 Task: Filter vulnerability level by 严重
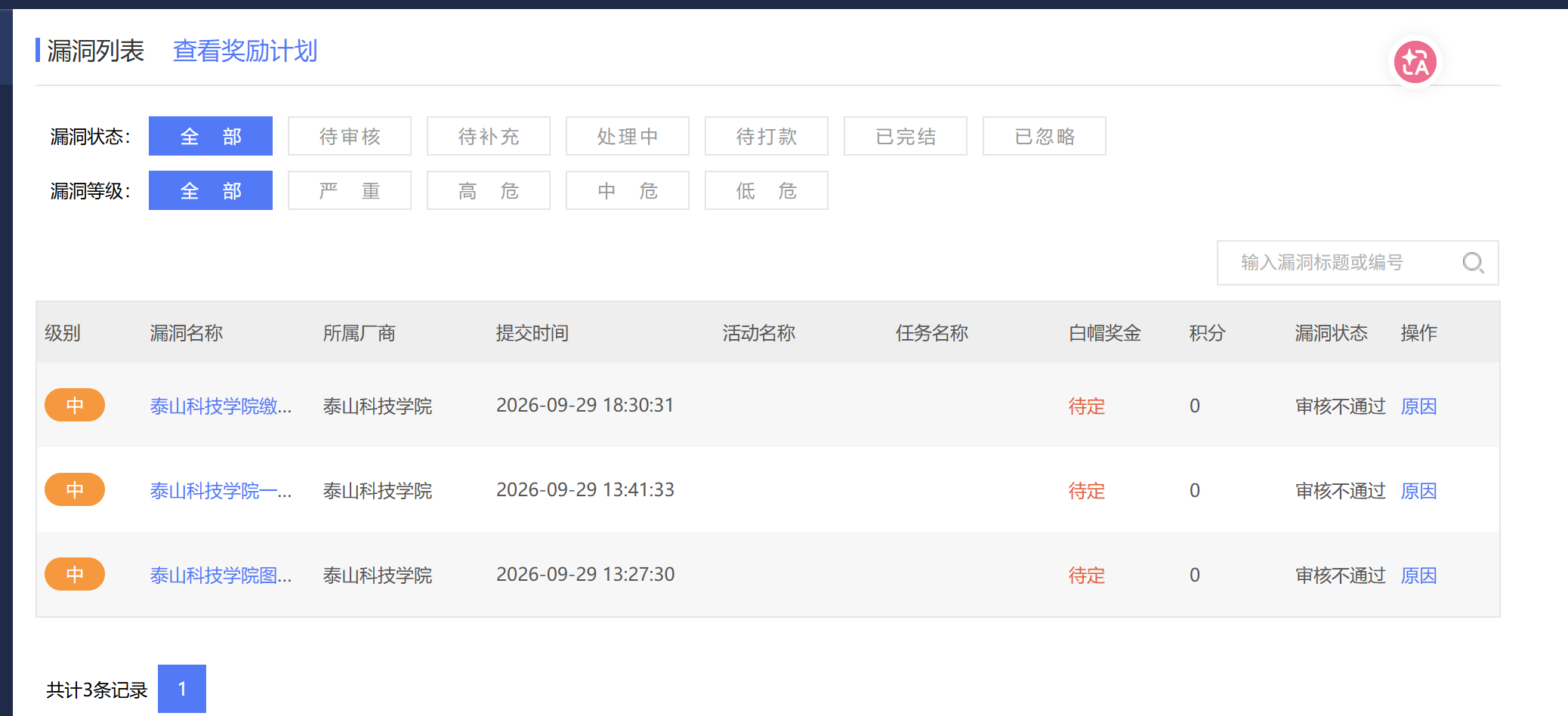click(x=350, y=190)
